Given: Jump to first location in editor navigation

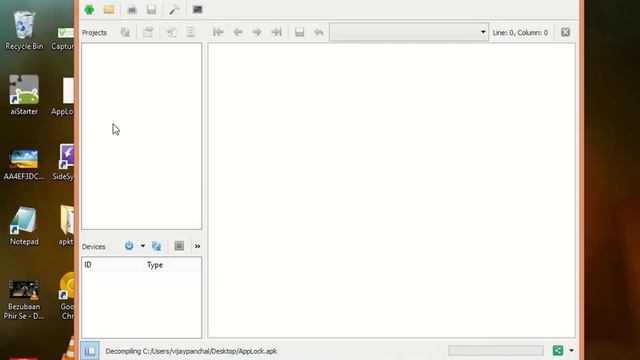Looking at the screenshot, I should [218, 32].
